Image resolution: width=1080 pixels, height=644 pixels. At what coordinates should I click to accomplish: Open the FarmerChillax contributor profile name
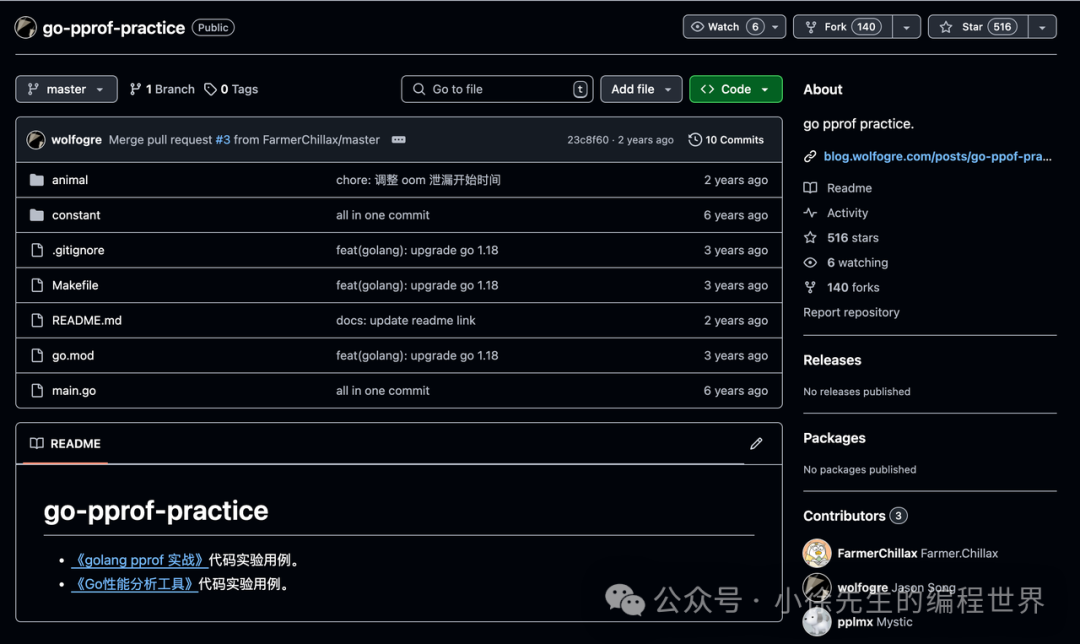point(878,553)
